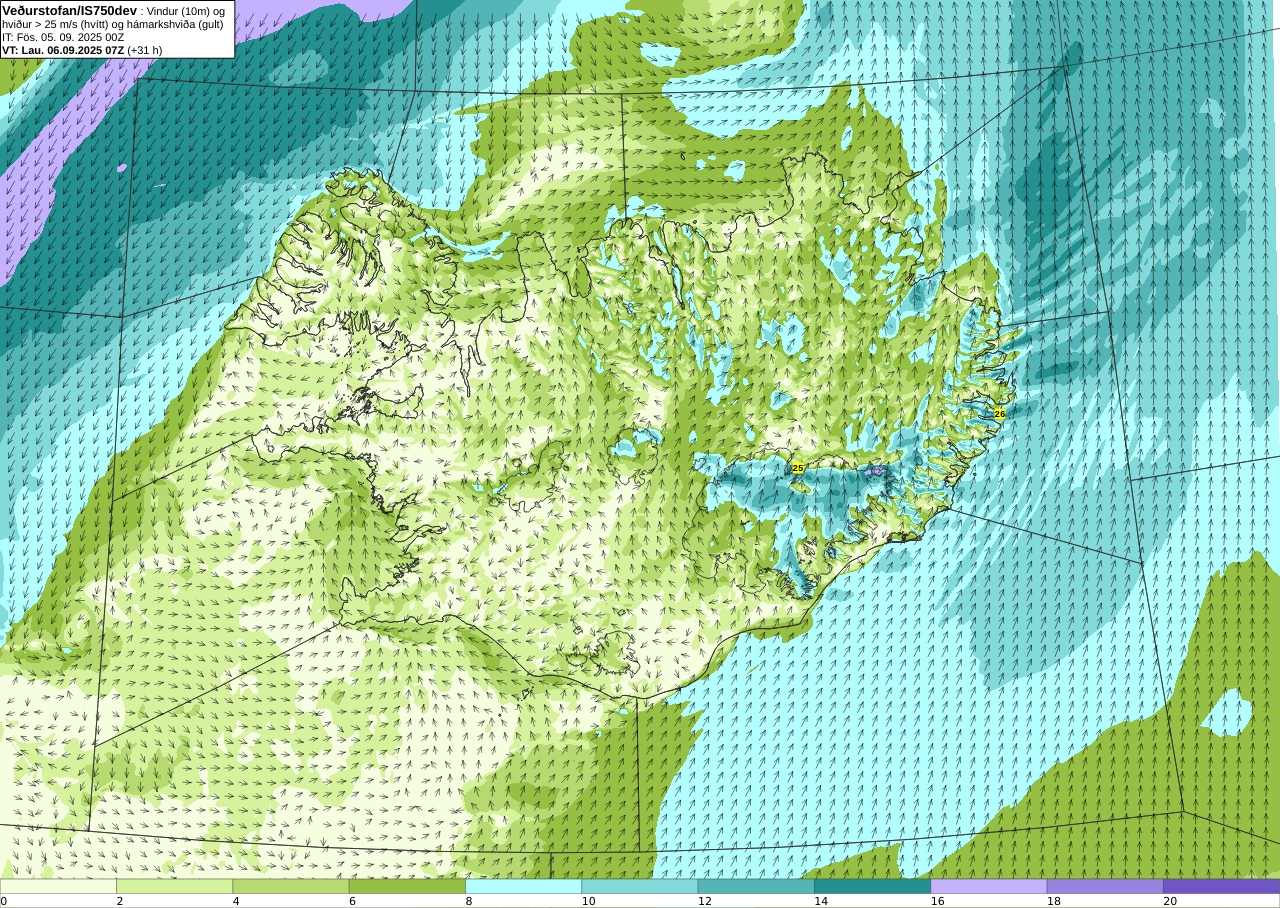This screenshot has height=908, width=1280.
Task: Click the legend scale label "8"
Action: coord(469,901)
